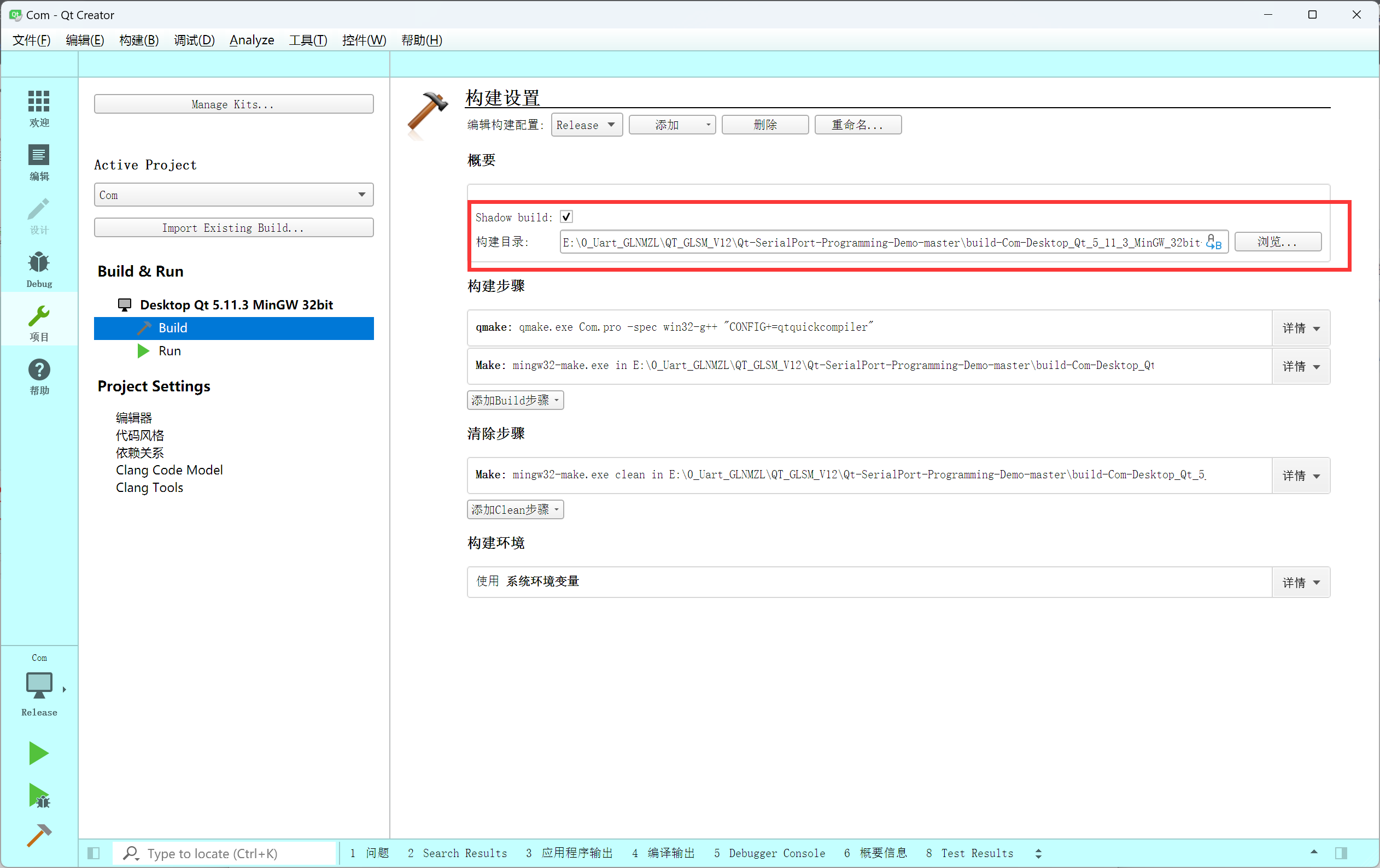Expand build environment 详情 details
The width and height of the screenshot is (1380, 868).
(1301, 583)
